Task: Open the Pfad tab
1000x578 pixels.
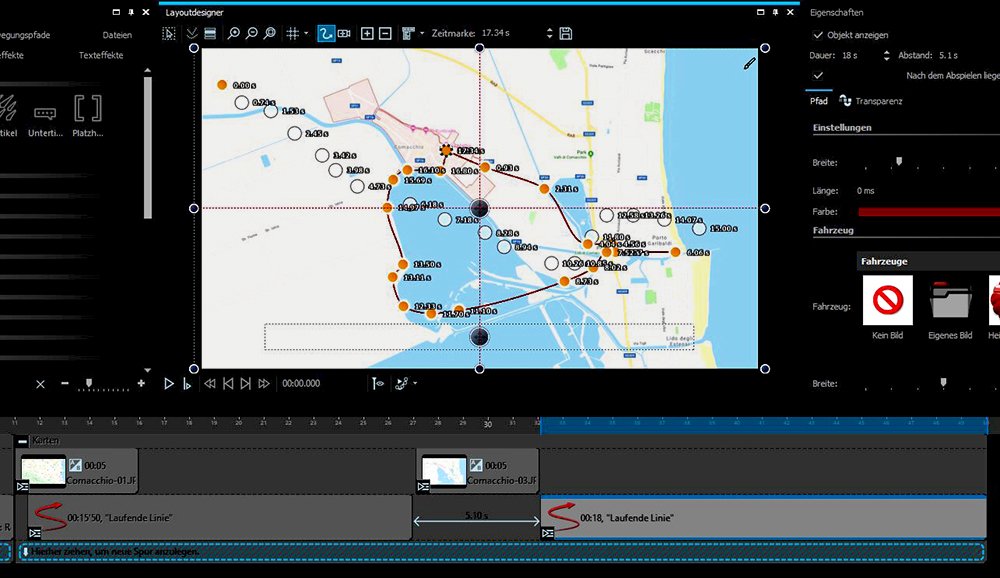Action: click(x=818, y=101)
